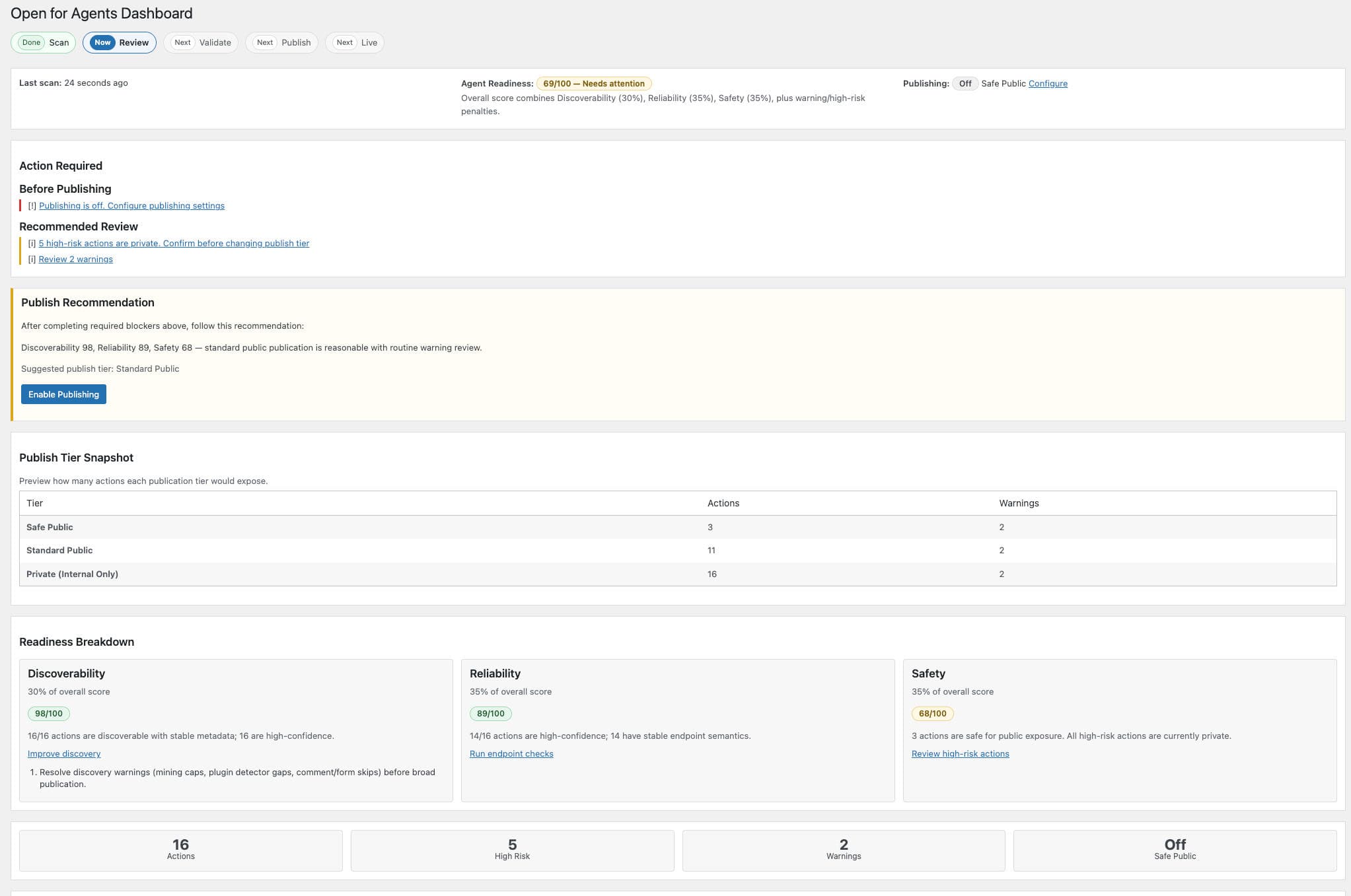Click the Off Safe Public summary card
Viewport: 1351px width, 896px height.
pos(1175,850)
